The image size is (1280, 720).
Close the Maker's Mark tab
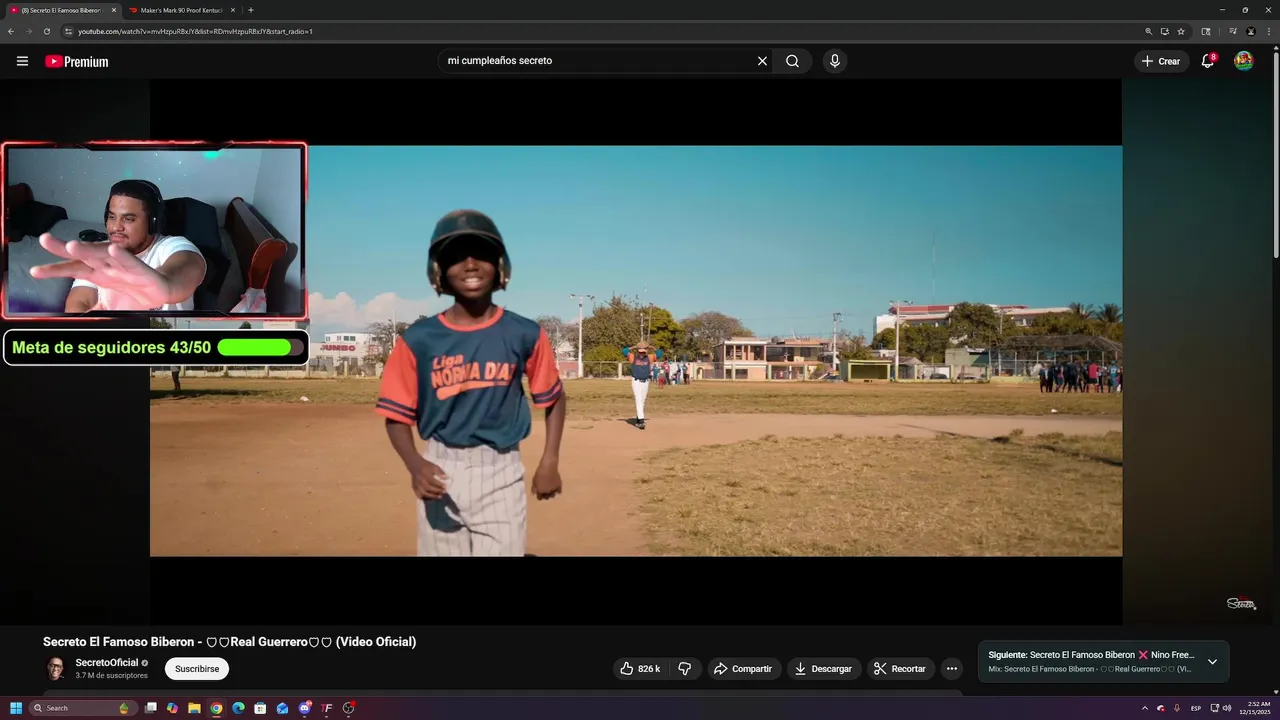tap(233, 10)
